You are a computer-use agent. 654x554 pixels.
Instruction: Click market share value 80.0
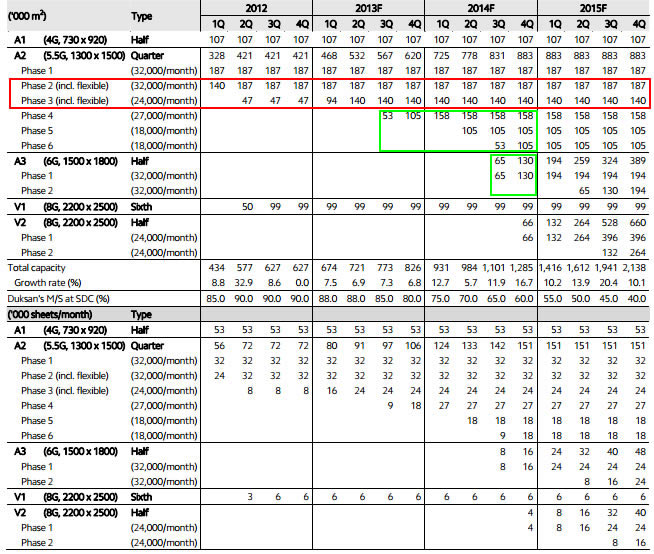coord(412,299)
